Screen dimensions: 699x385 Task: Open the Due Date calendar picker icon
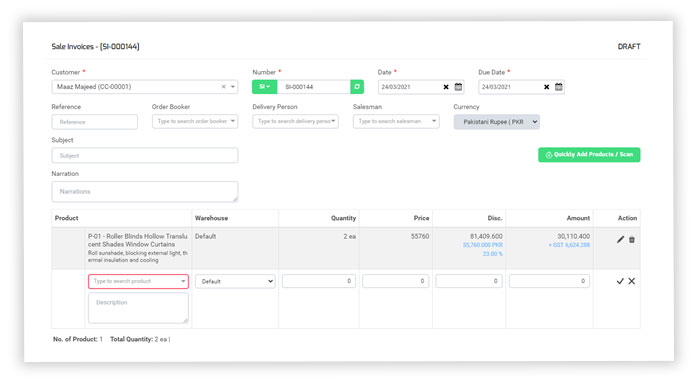coord(558,87)
